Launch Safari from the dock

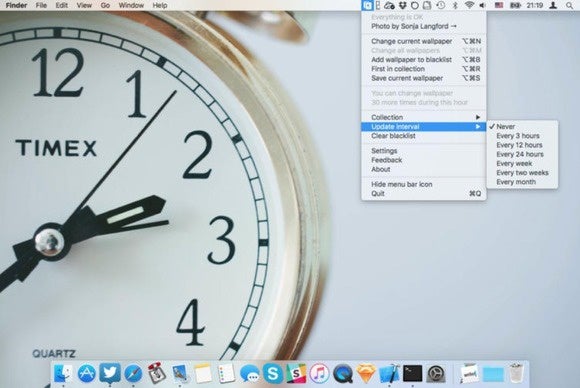coord(133,373)
